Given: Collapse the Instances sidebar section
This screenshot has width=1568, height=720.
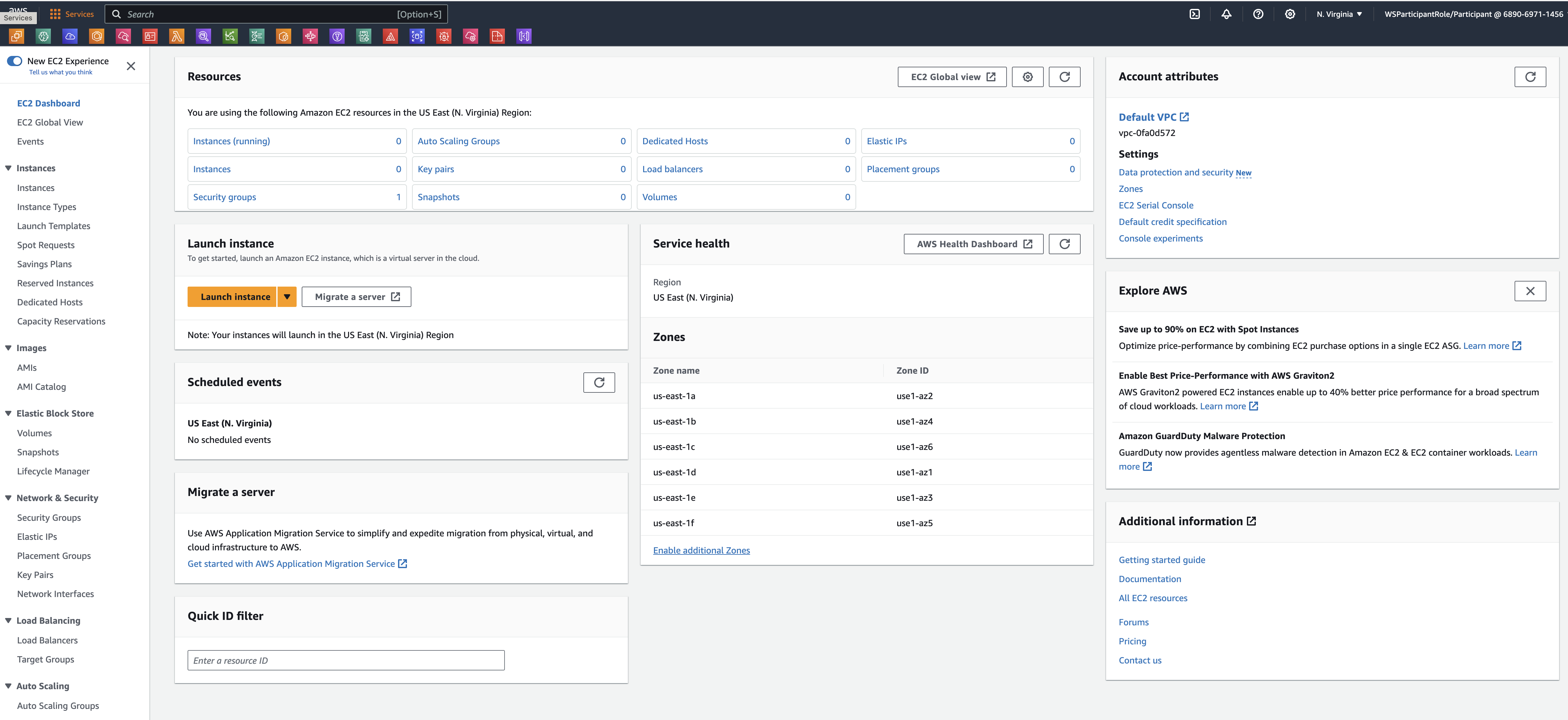Looking at the screenshot, I should pos(9,168).
